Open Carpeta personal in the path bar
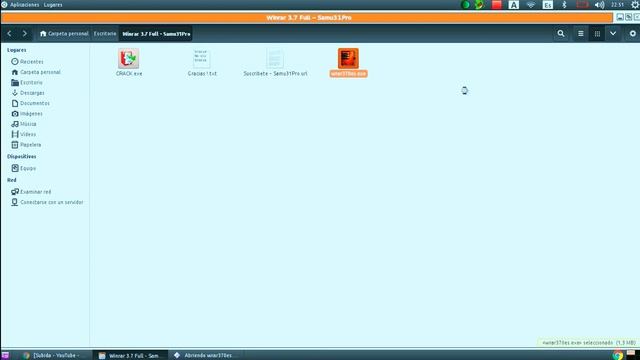 pos(64,34)
